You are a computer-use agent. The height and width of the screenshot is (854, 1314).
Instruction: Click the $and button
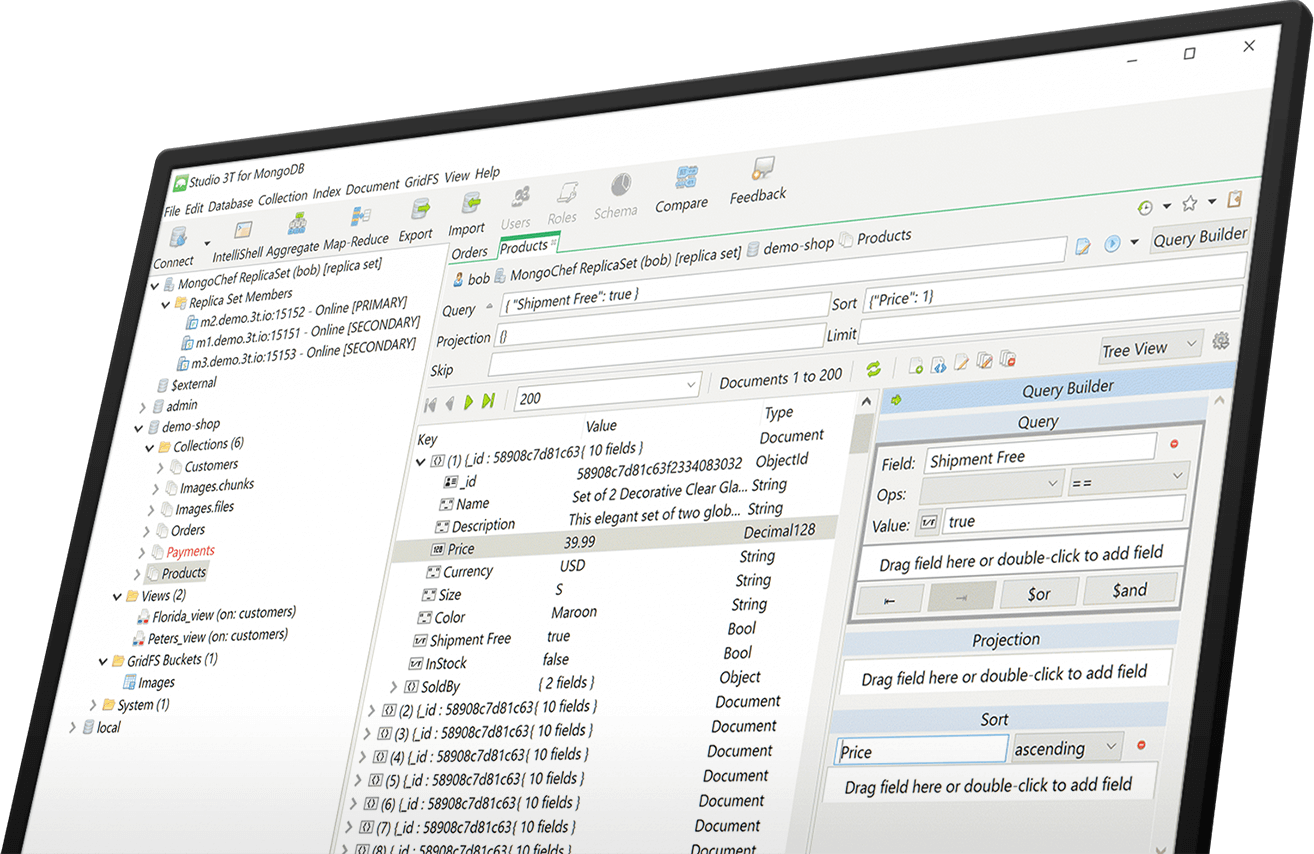pos(1130,590)
